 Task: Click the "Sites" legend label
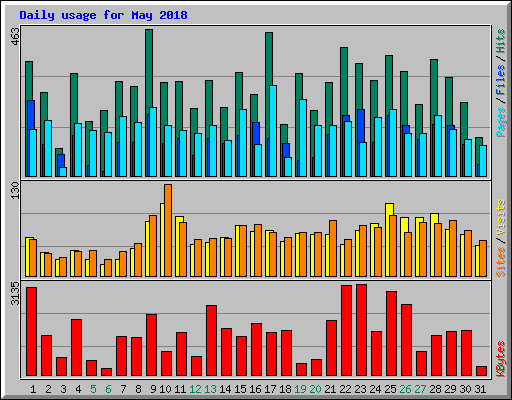tap(501, 262)
